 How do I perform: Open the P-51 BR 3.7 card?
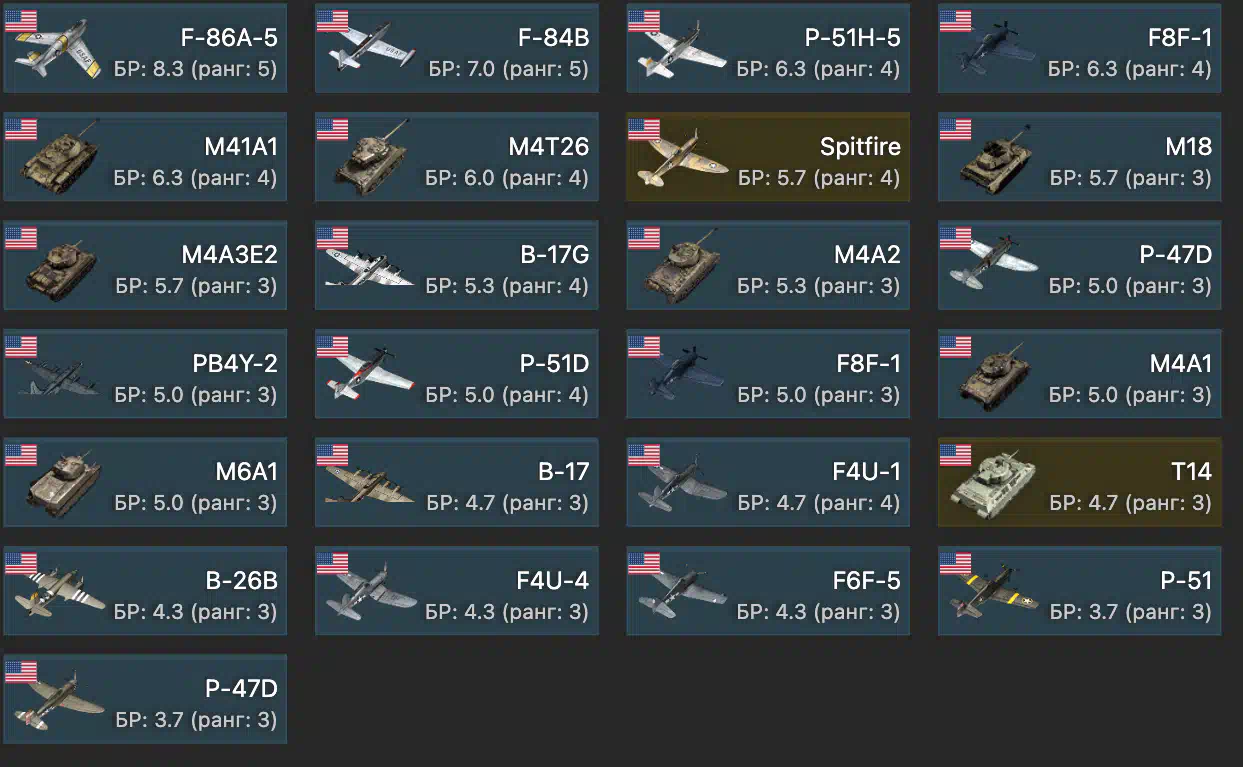(1079, 590)
